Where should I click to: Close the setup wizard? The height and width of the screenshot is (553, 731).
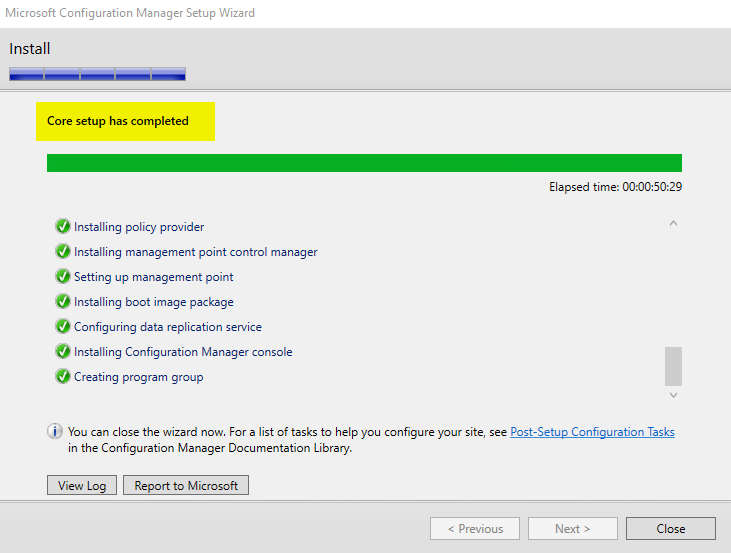click(670, 529)
